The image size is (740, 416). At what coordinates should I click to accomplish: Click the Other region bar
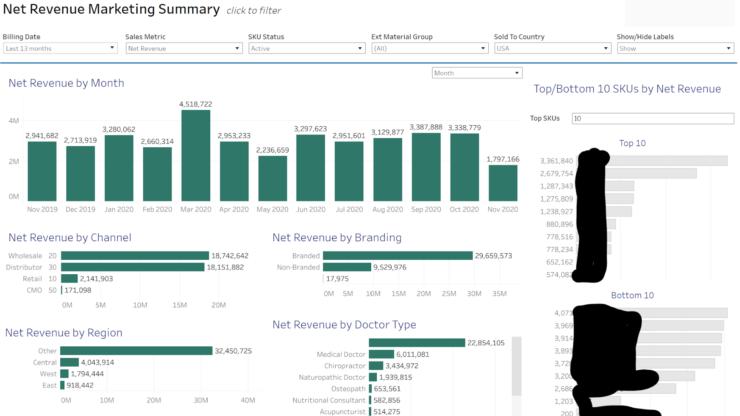coord(135,351)
